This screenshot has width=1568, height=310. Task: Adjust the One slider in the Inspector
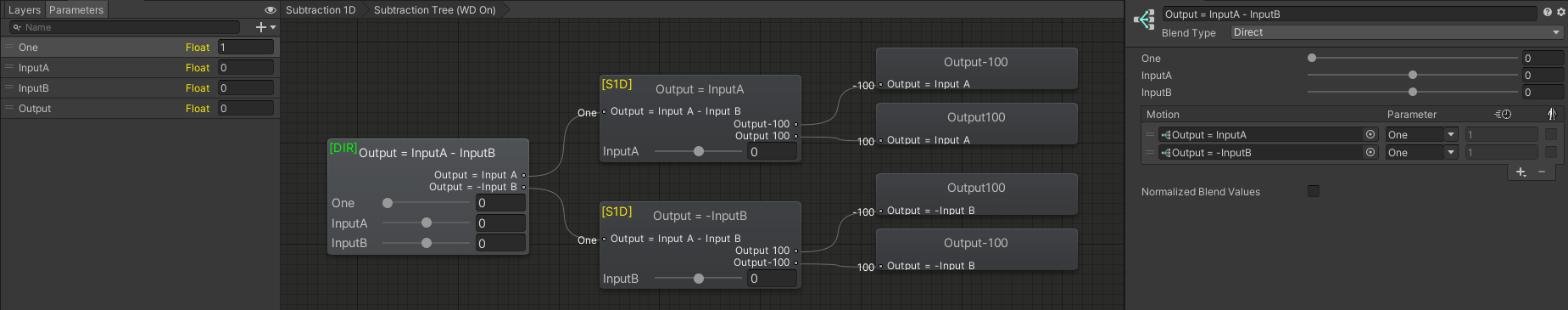pyautogui.click(x=1412, y=58)
